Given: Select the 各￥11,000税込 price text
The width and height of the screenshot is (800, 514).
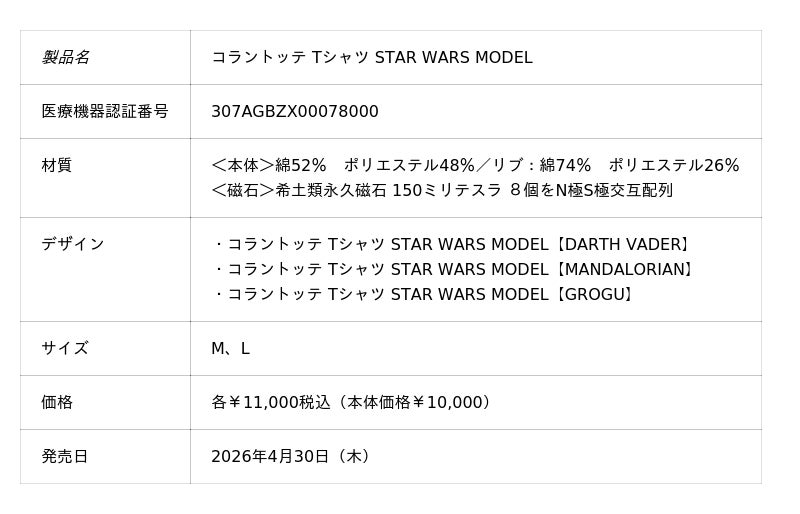Looking at the screenshot, I should click(x=270, y=402).
